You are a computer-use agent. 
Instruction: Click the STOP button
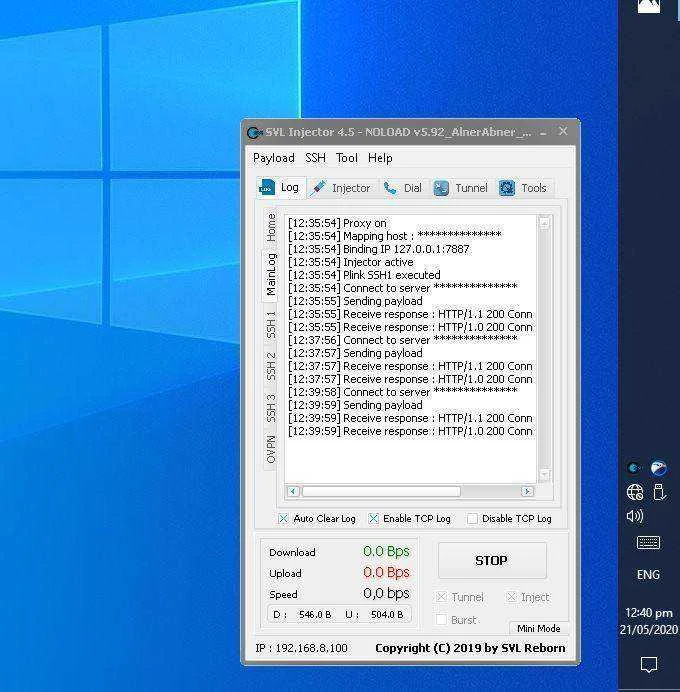(492, 560)
